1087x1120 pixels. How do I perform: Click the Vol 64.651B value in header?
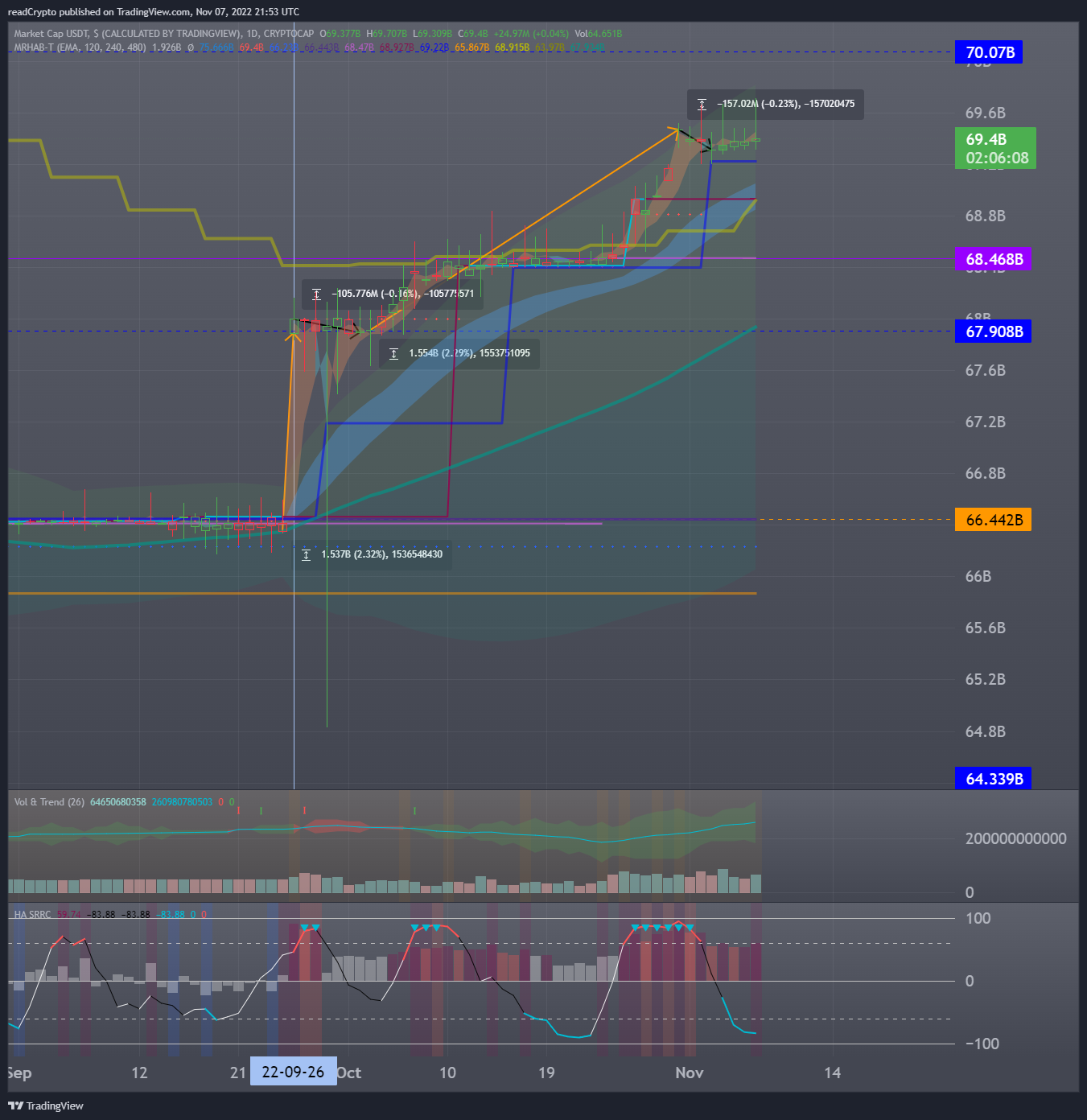point(598,34)
